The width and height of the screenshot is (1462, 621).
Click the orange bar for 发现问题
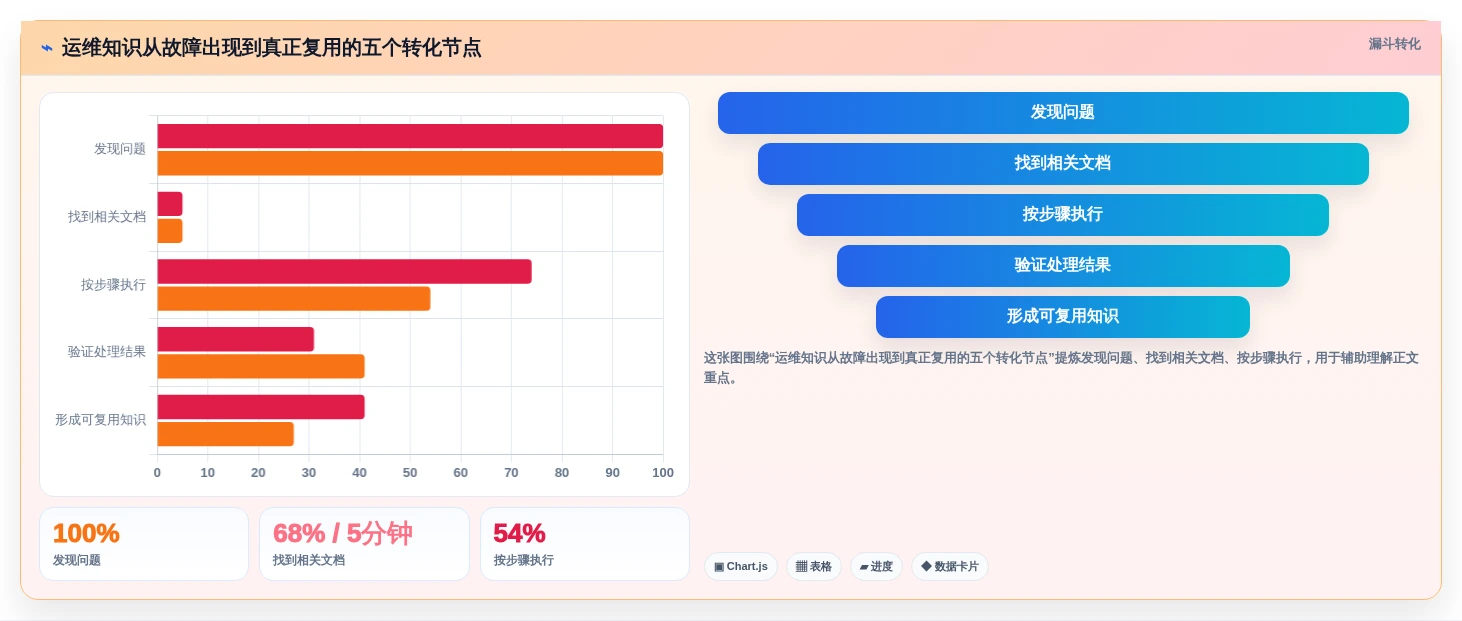[x=410, y=163]
